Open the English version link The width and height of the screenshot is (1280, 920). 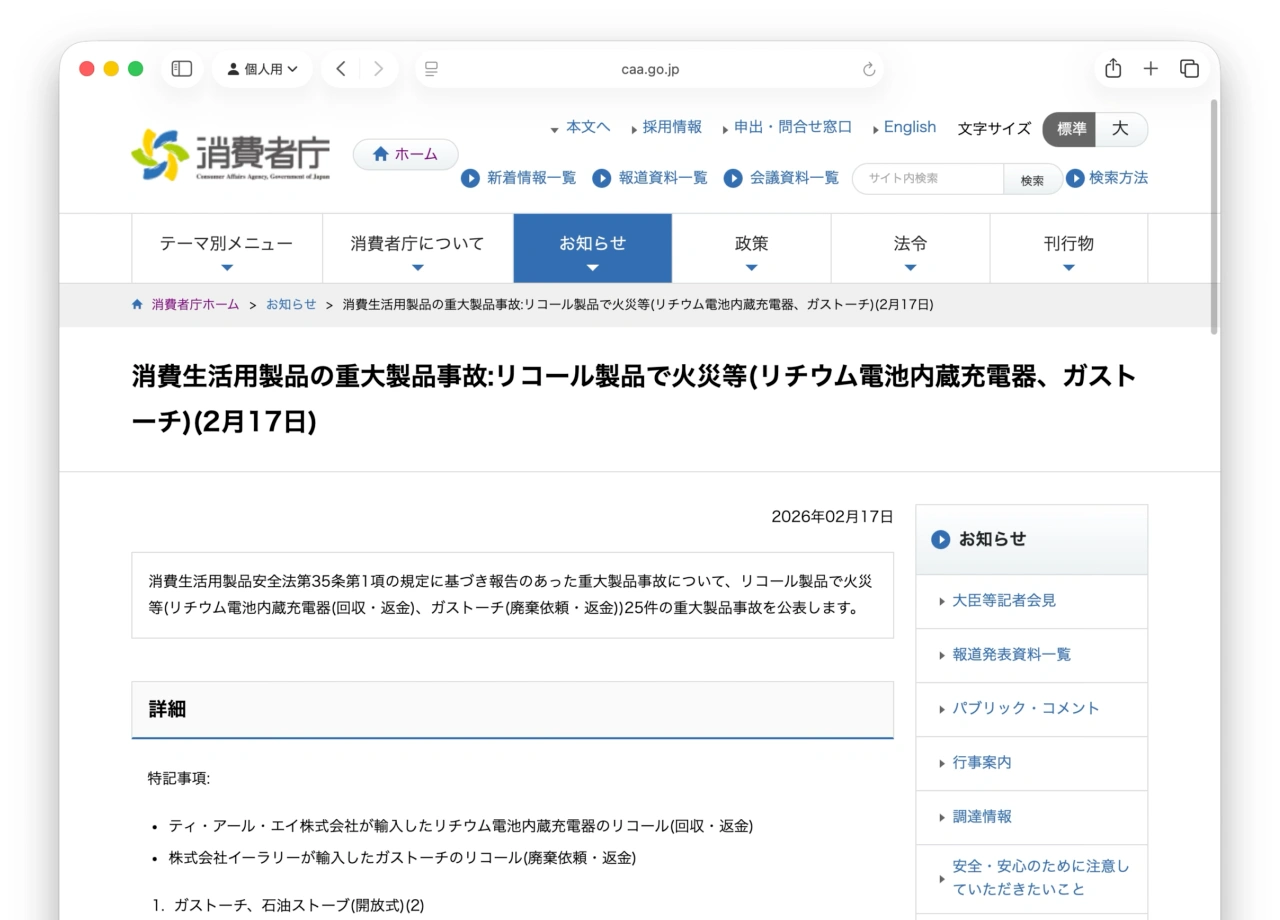pos(909,127)
